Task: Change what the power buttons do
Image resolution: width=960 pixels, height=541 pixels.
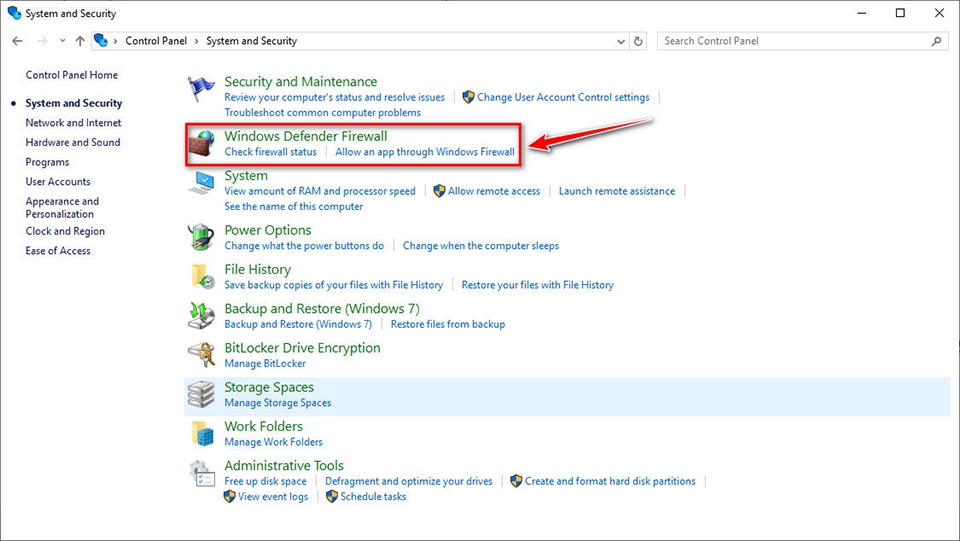Action: coord(304,246)
